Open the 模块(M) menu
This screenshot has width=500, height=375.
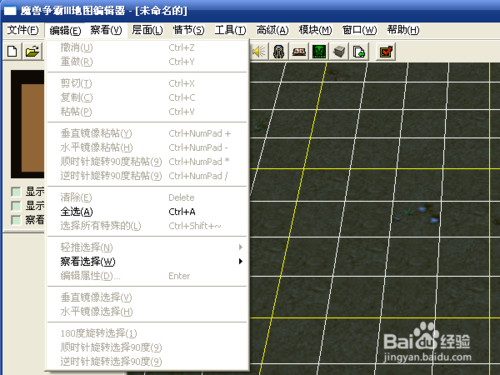point(315,30)
